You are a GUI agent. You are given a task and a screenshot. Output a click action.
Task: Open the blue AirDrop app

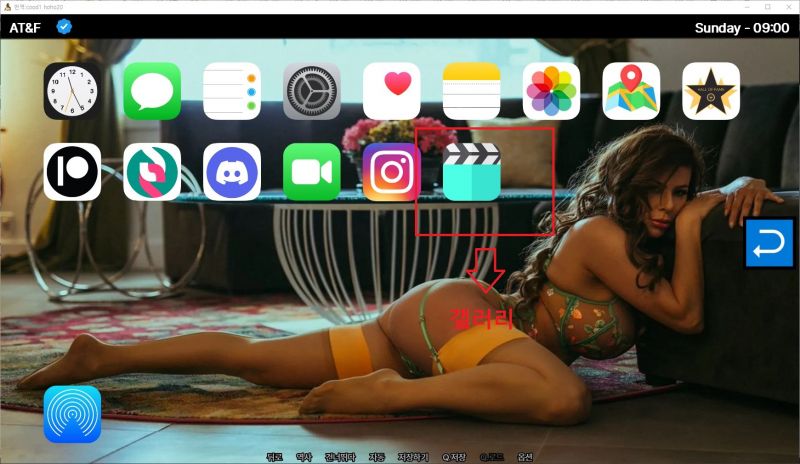72,414
